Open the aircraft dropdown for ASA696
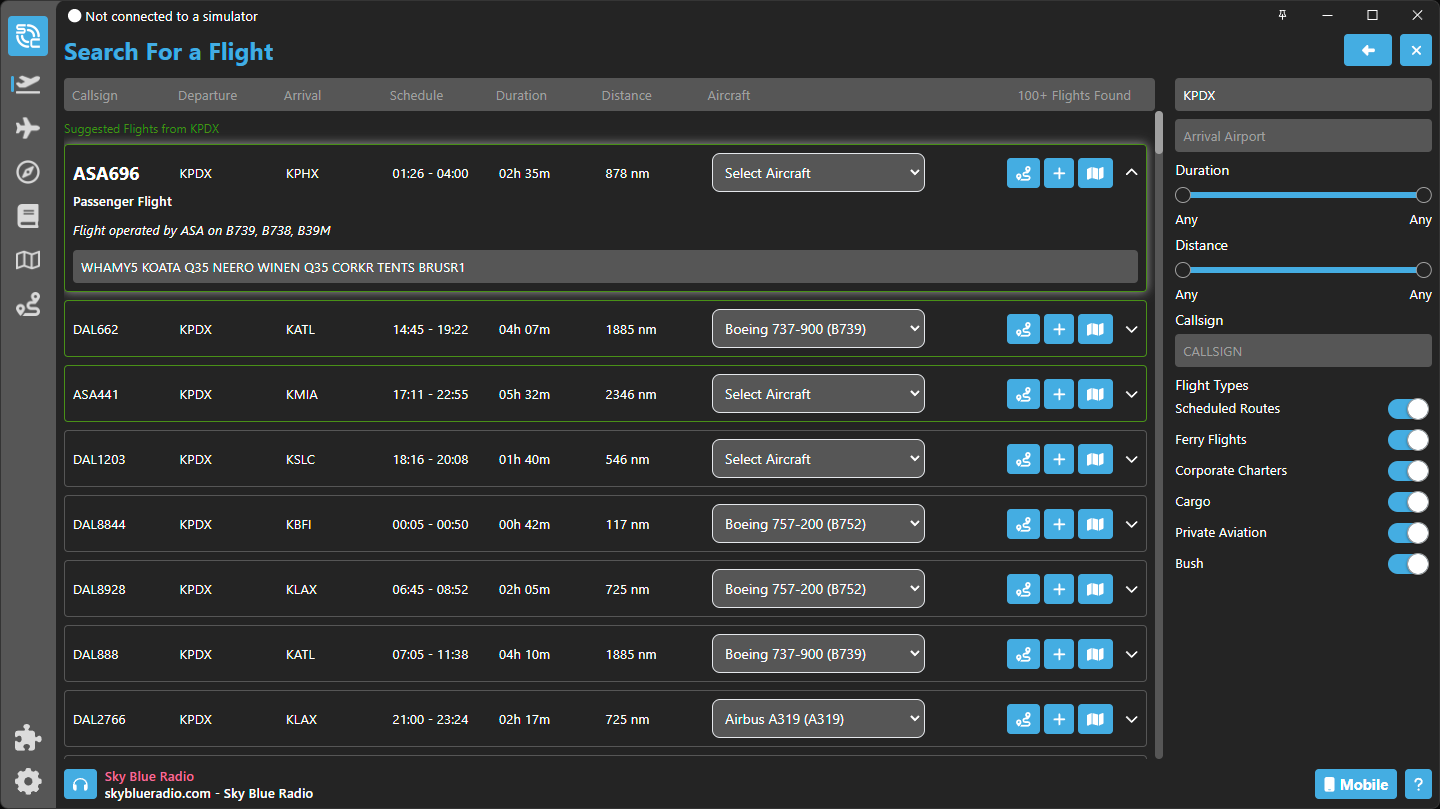 coord(818,173)
